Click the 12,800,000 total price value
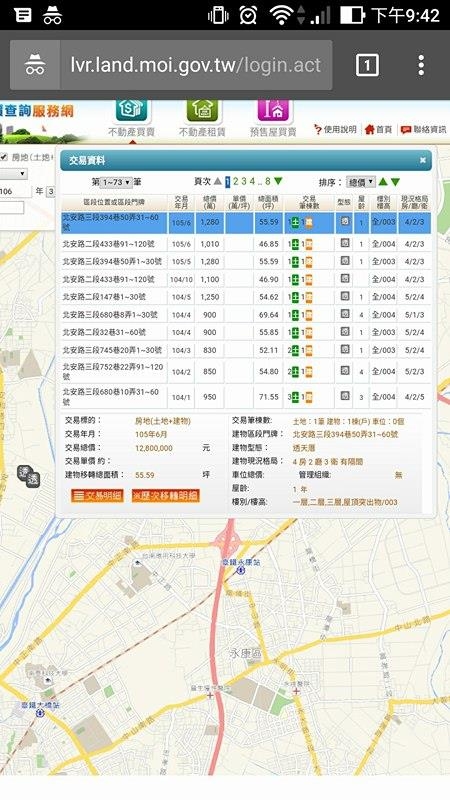Image resolution: width=450 pixels, height=800 pixels. click(x=154, y=448)
